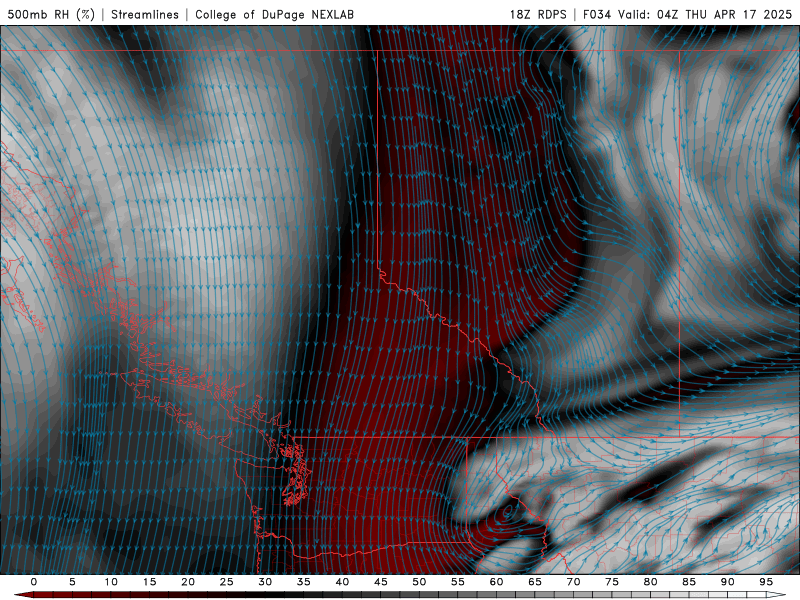The height and width of the screenshot is (600, 800).
Task: Select the 45 label on the color scale
Action: click(x=381, y=582)
